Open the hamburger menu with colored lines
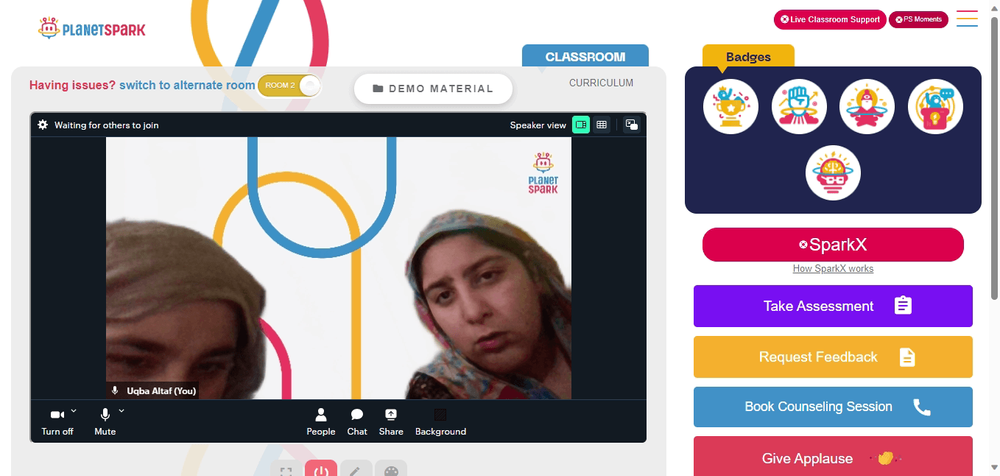Screen dimensions: 1000x476 tap(967, 19)
